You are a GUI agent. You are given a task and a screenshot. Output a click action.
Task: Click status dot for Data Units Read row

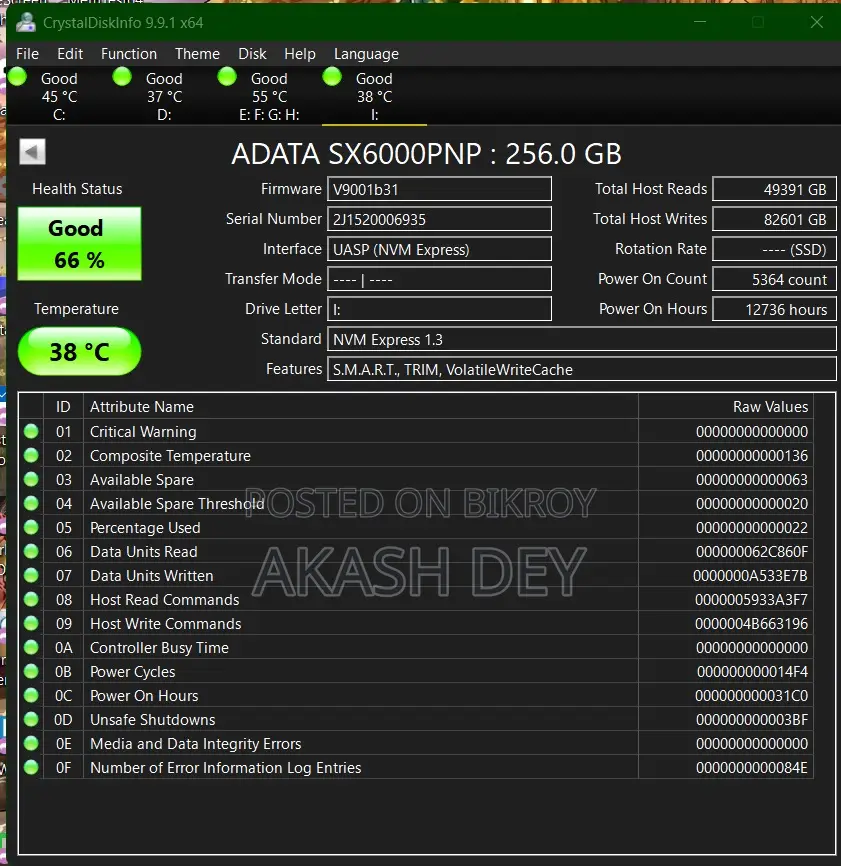point(31,551)
